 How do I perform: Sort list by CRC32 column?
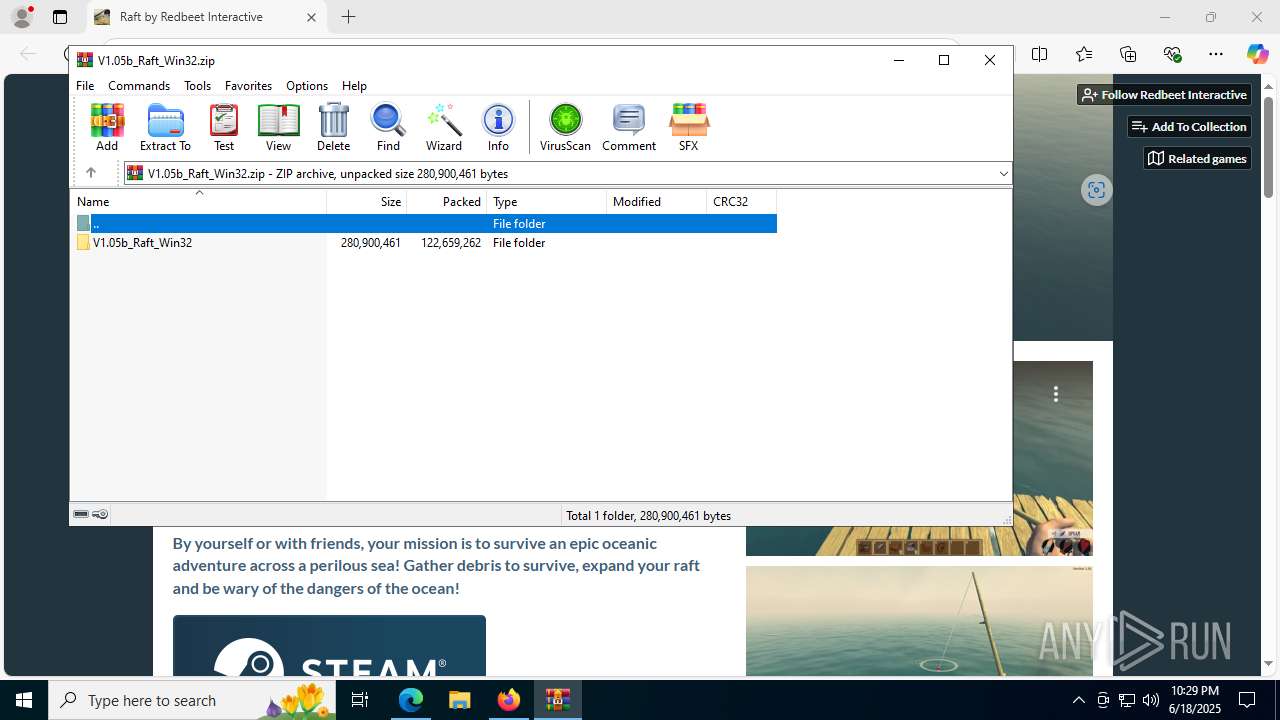742,202
